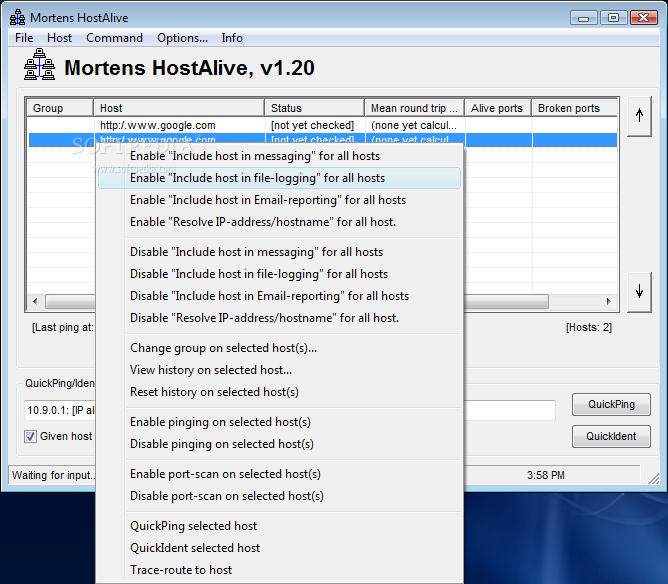The height and width of the screenshot is (584, 668).
Task: Move host up with the up arrow button
Action: pos(639,116)
